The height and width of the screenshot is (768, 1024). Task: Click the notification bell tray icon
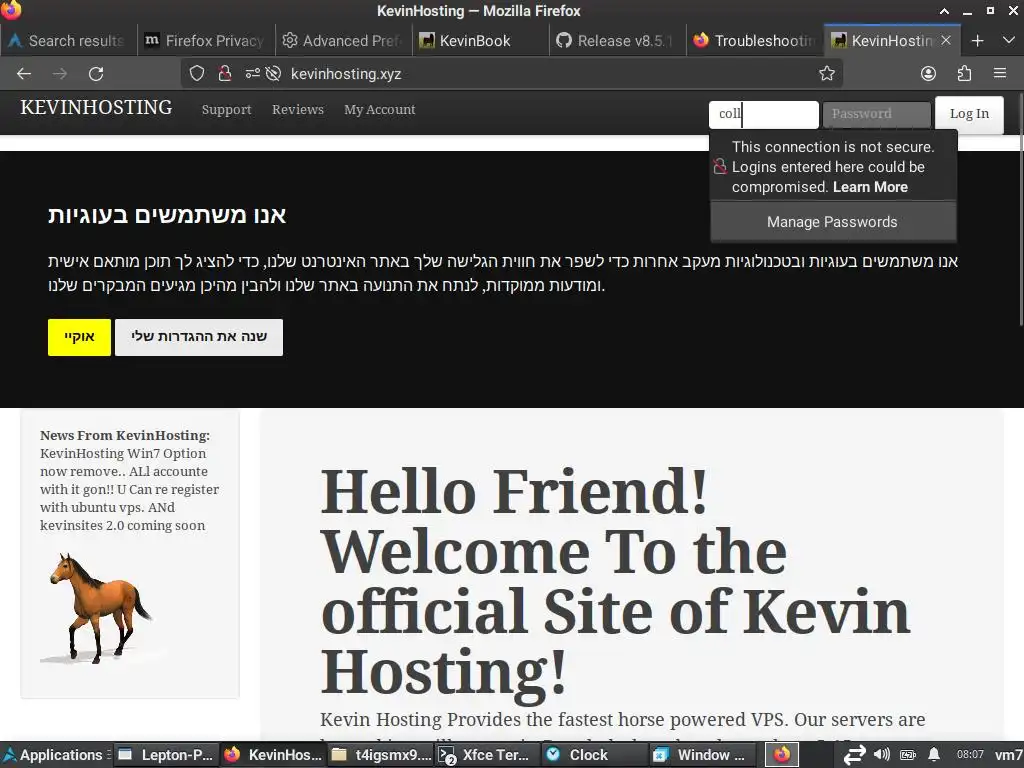click(x=935, y=755)
